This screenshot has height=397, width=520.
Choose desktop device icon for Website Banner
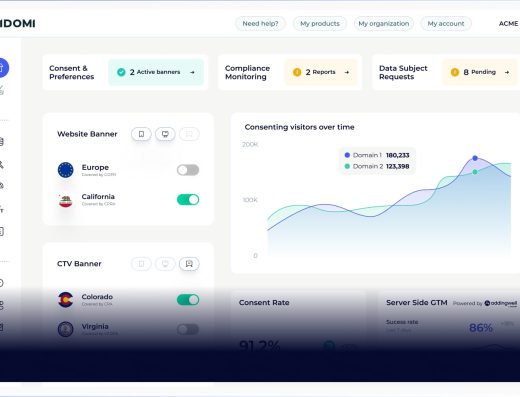[165, 134]
